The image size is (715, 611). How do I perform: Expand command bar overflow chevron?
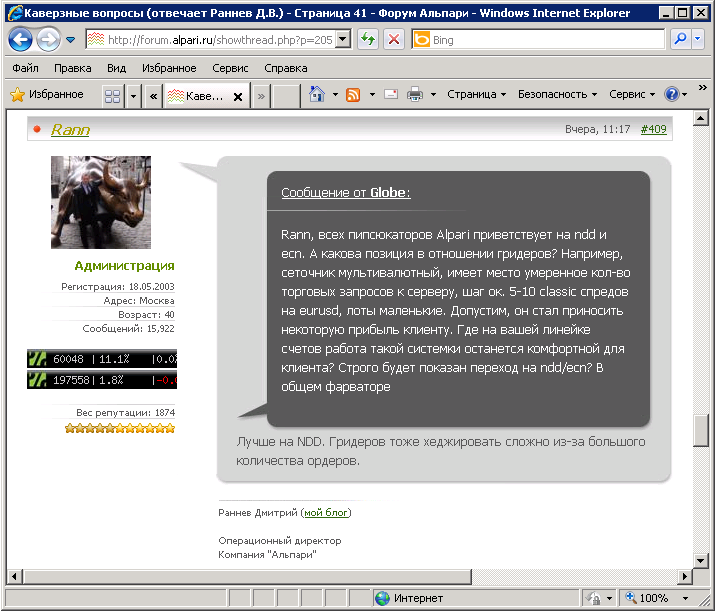(703, 88)
